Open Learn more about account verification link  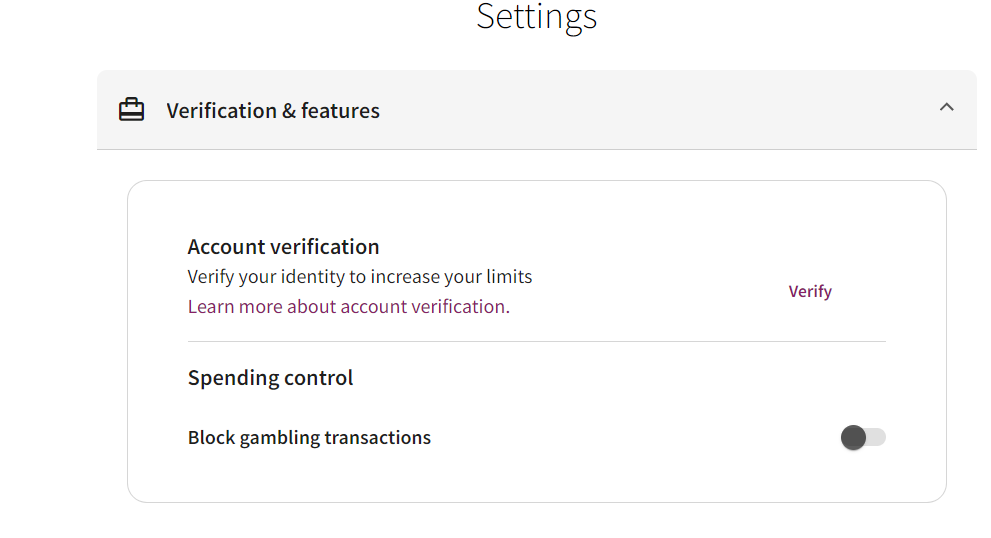coord(348,307)
